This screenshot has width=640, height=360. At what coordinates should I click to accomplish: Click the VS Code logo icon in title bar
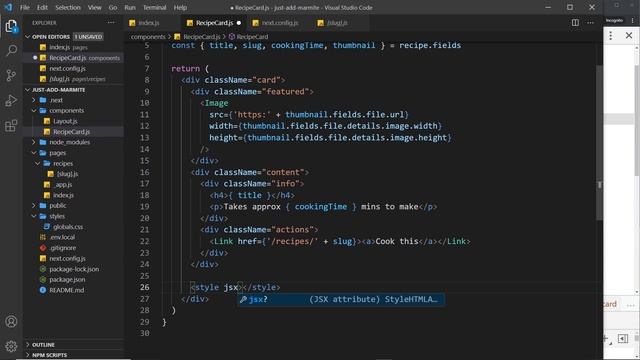click(8, 7)
